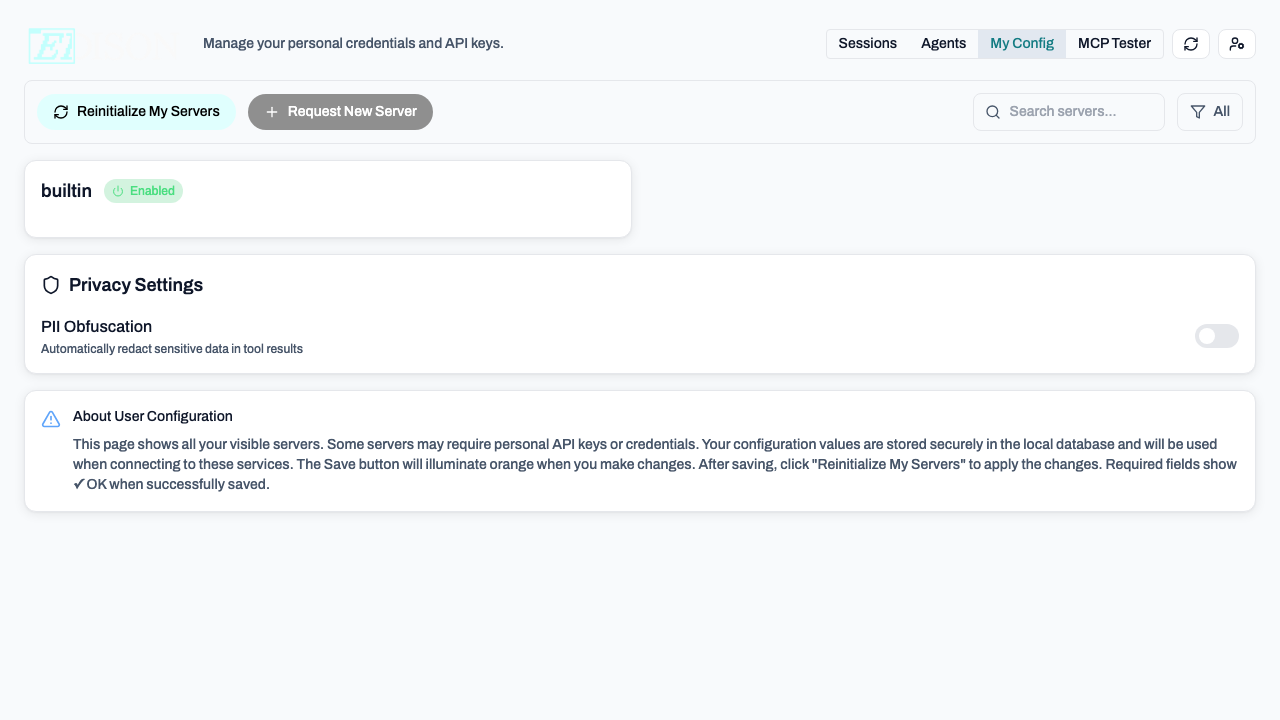Image resolution: width=1280 pixels, height=720 pixels.
Task: Toggle the builtin server's Enabled badge
Action: (143, 191)
